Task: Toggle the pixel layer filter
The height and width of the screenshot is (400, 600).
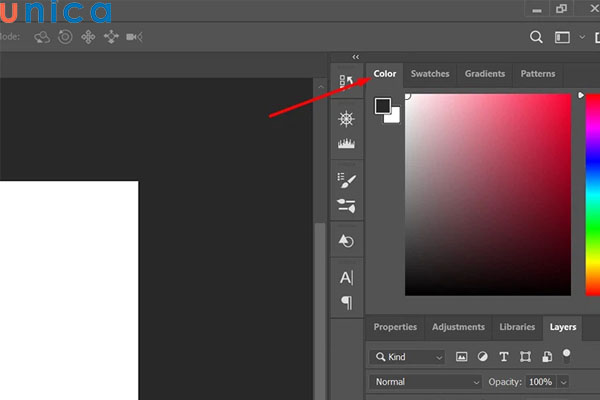Action: [x=462, y=357]
